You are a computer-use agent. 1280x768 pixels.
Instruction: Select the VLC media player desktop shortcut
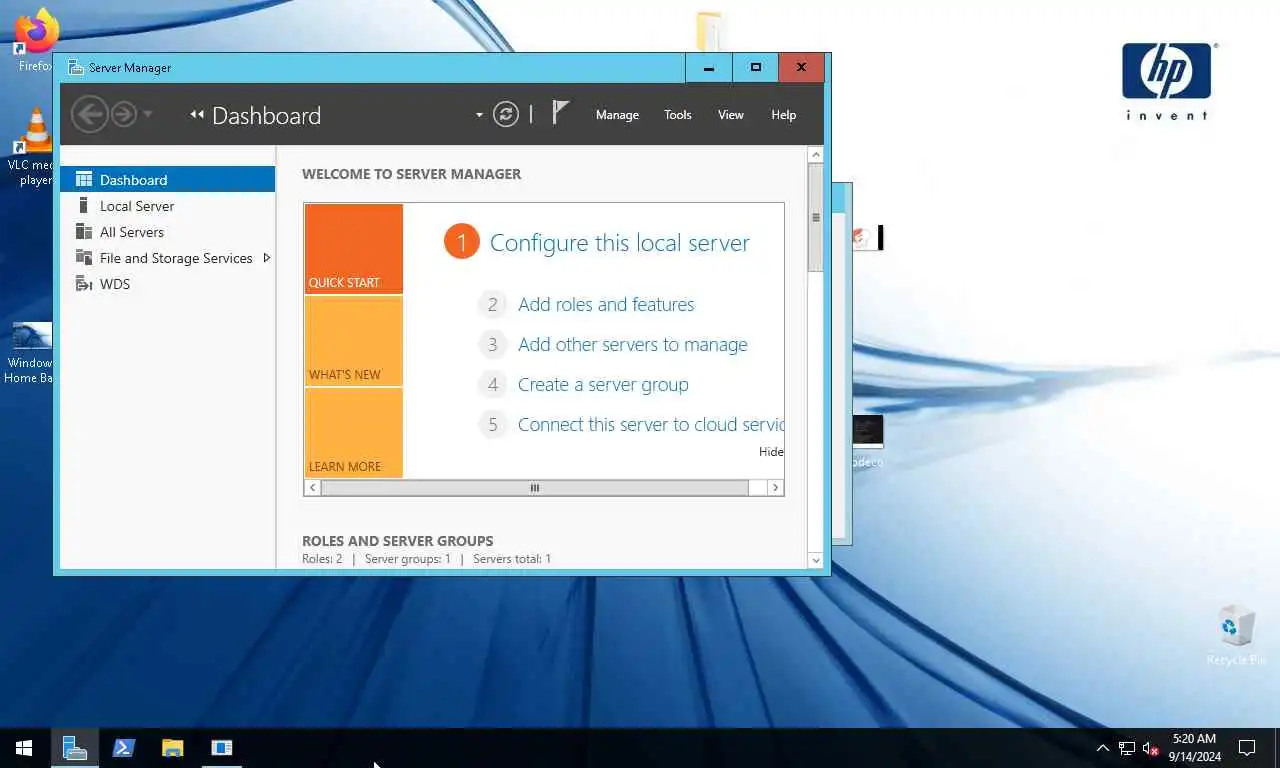point(32,147)
